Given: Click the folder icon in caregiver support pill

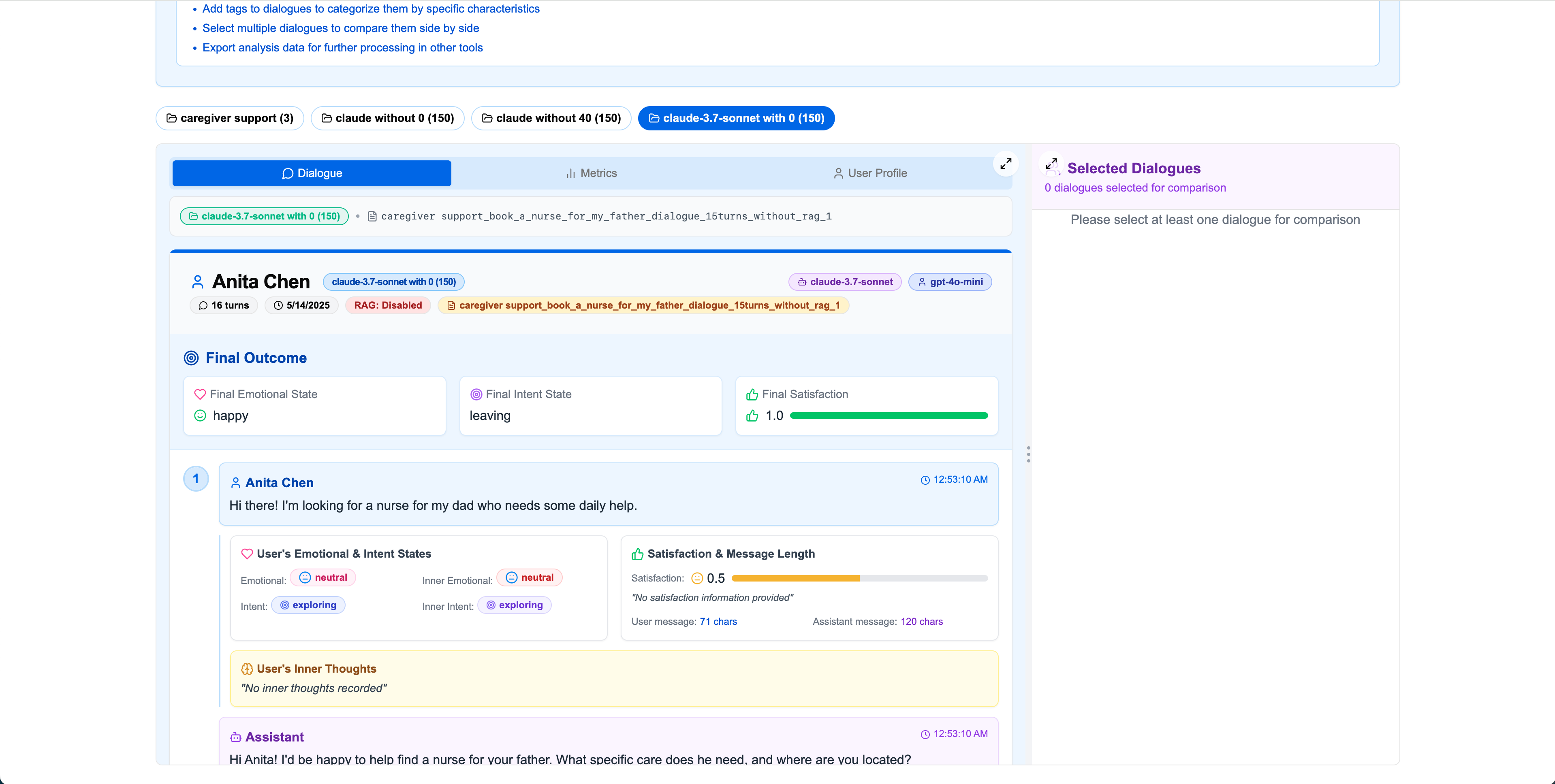Looking at the screenshot, I should pyautogui.click(x=171, y=118).
